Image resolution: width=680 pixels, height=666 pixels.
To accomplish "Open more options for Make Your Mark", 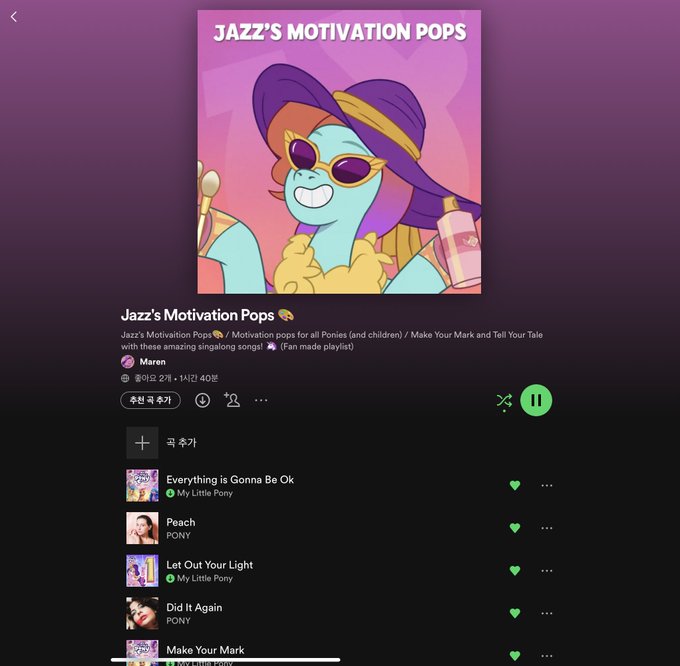I will coord(547,656).
